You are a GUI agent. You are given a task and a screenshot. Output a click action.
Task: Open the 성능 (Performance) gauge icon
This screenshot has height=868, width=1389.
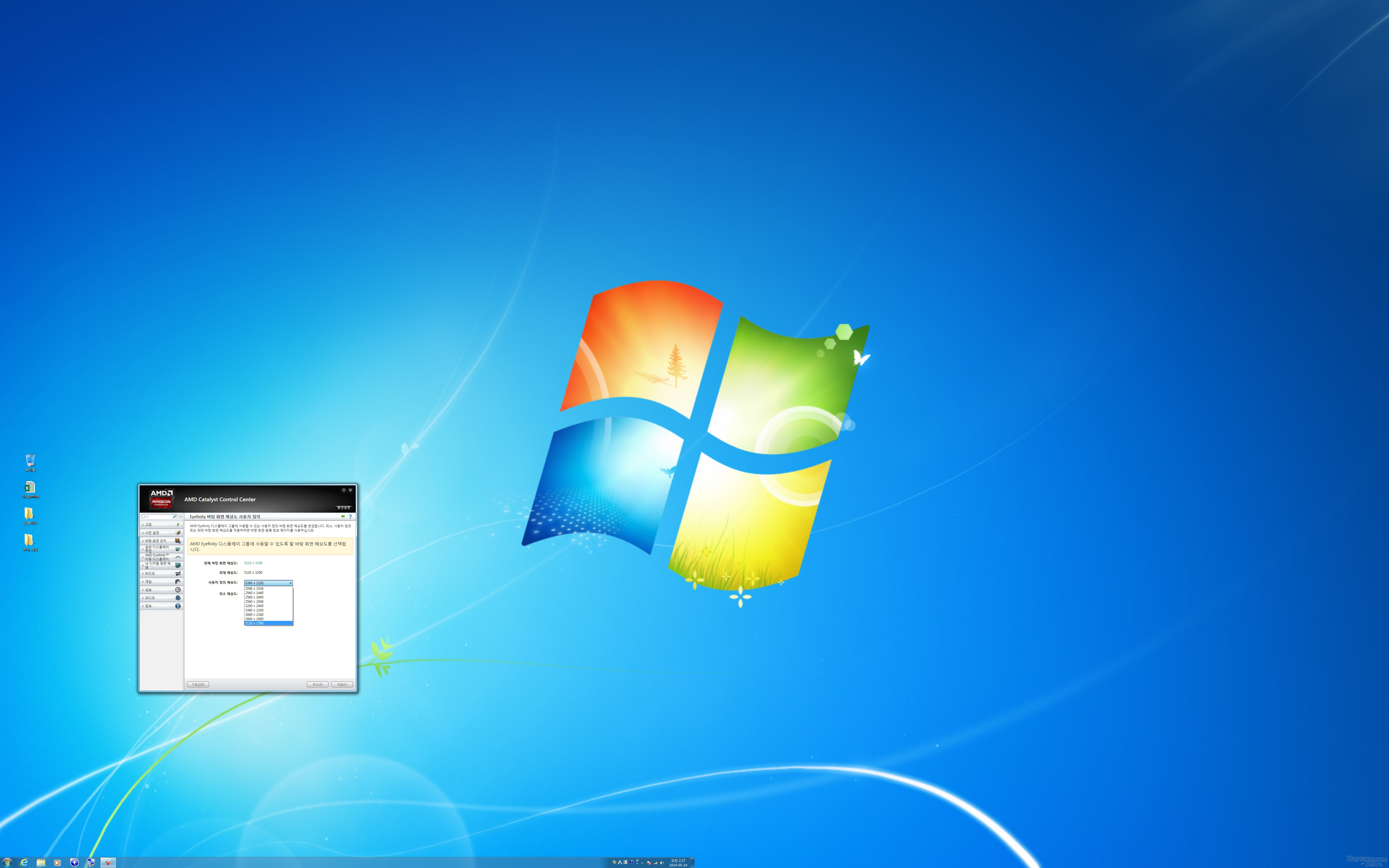(178, 590)
